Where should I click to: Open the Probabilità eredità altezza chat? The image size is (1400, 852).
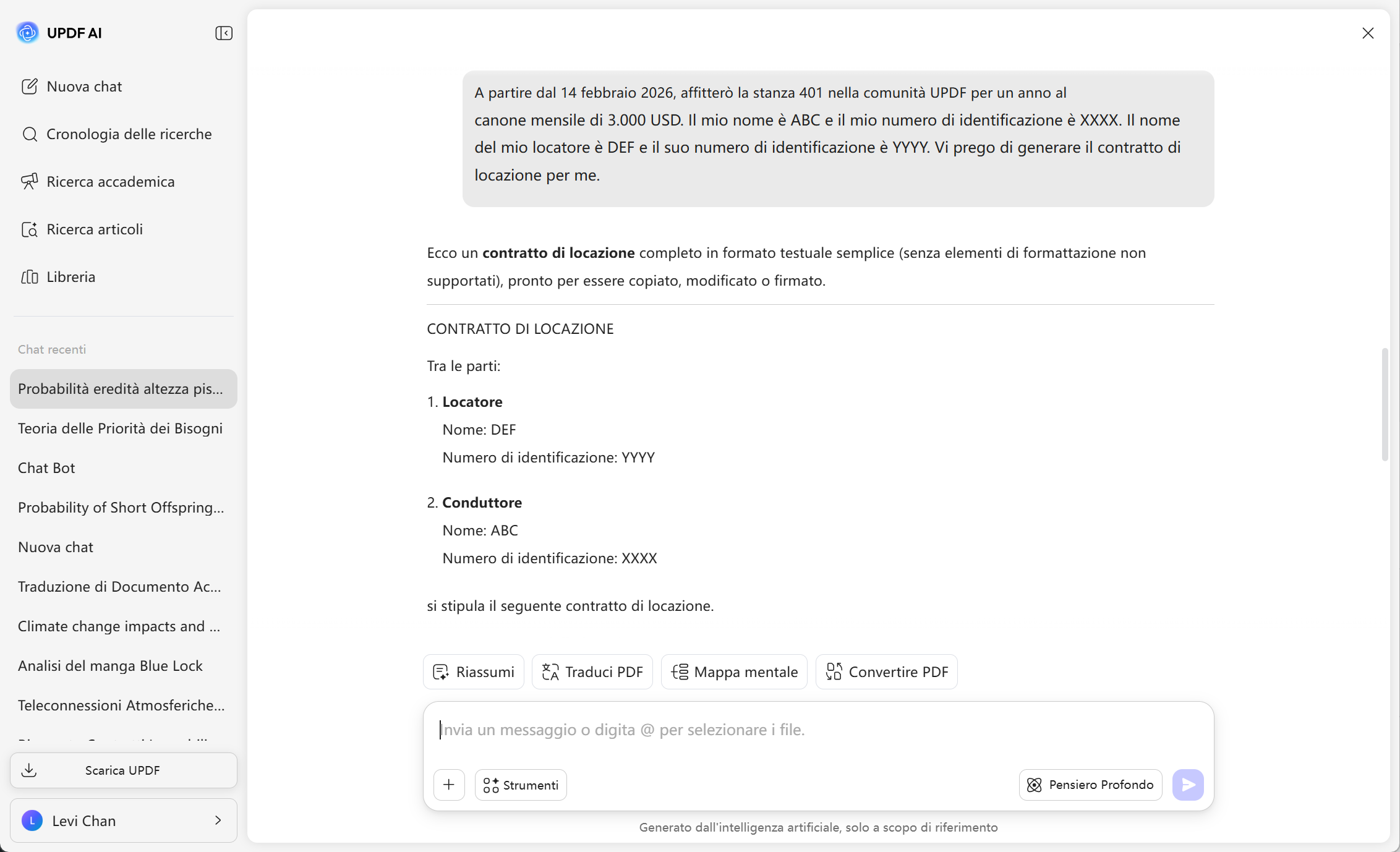pyautogui.click(x=121, y=388)
